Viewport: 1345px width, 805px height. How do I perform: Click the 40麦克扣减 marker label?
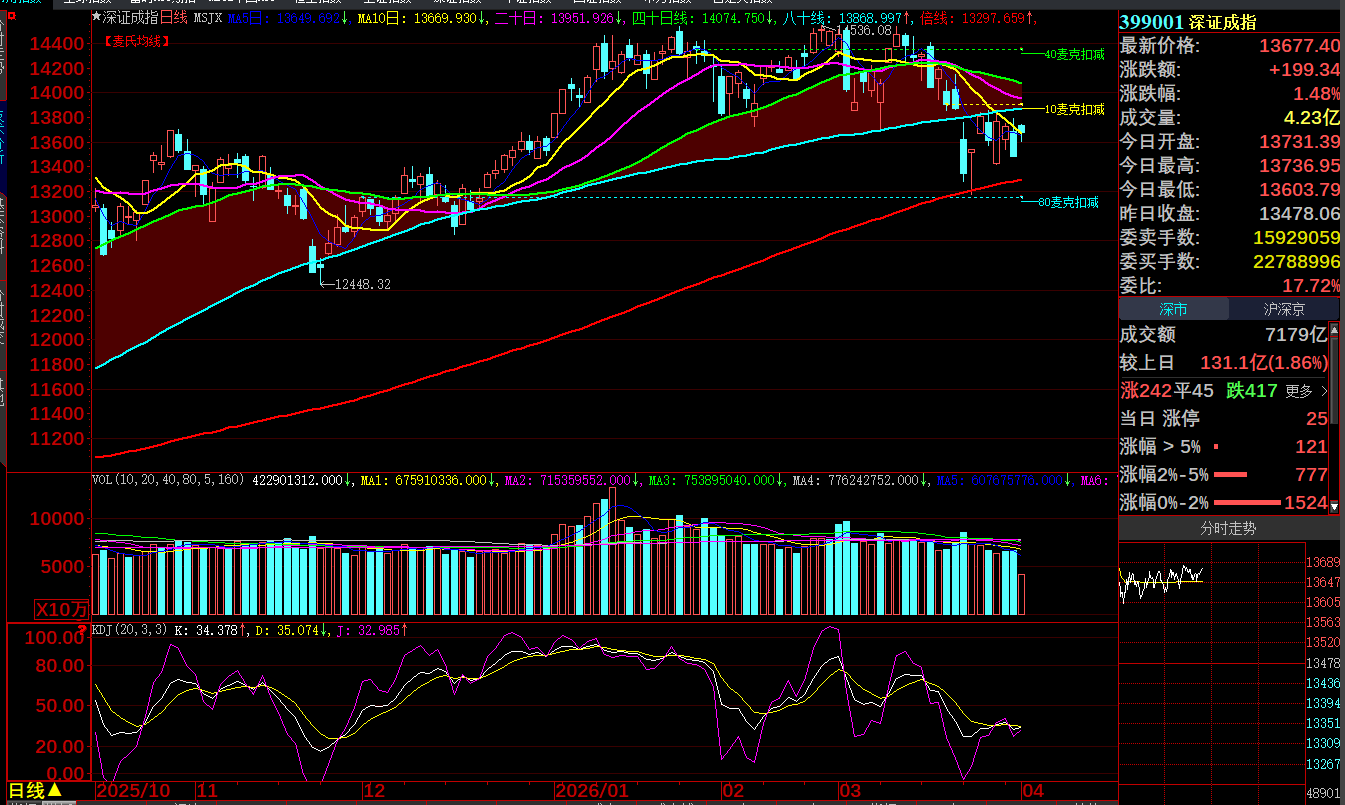[1073, 54]
